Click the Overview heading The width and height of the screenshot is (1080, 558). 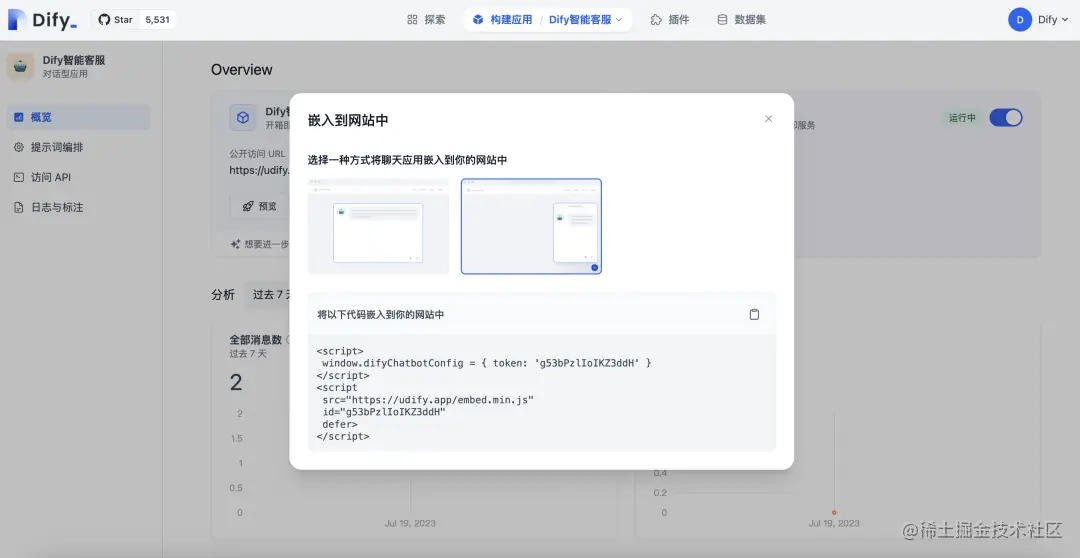click(x=242, y=70)
